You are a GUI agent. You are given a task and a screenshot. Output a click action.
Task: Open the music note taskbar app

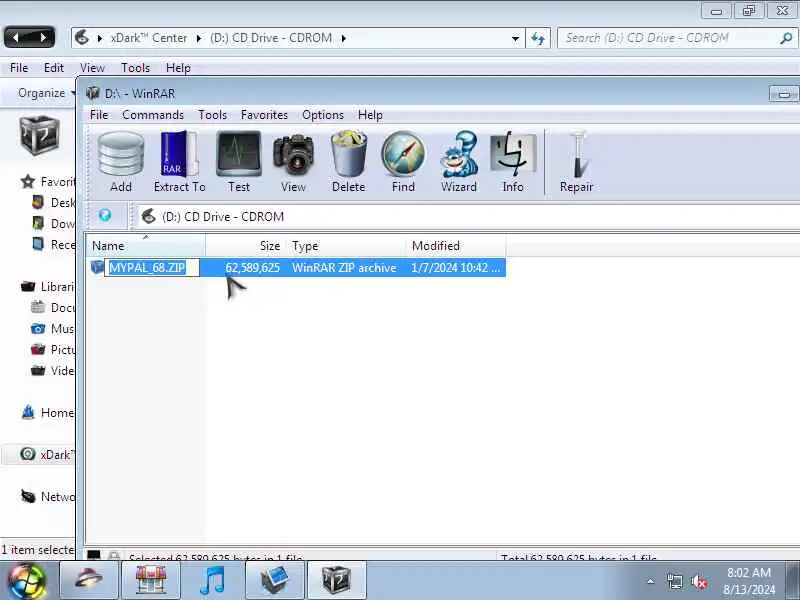click(212, 580)
